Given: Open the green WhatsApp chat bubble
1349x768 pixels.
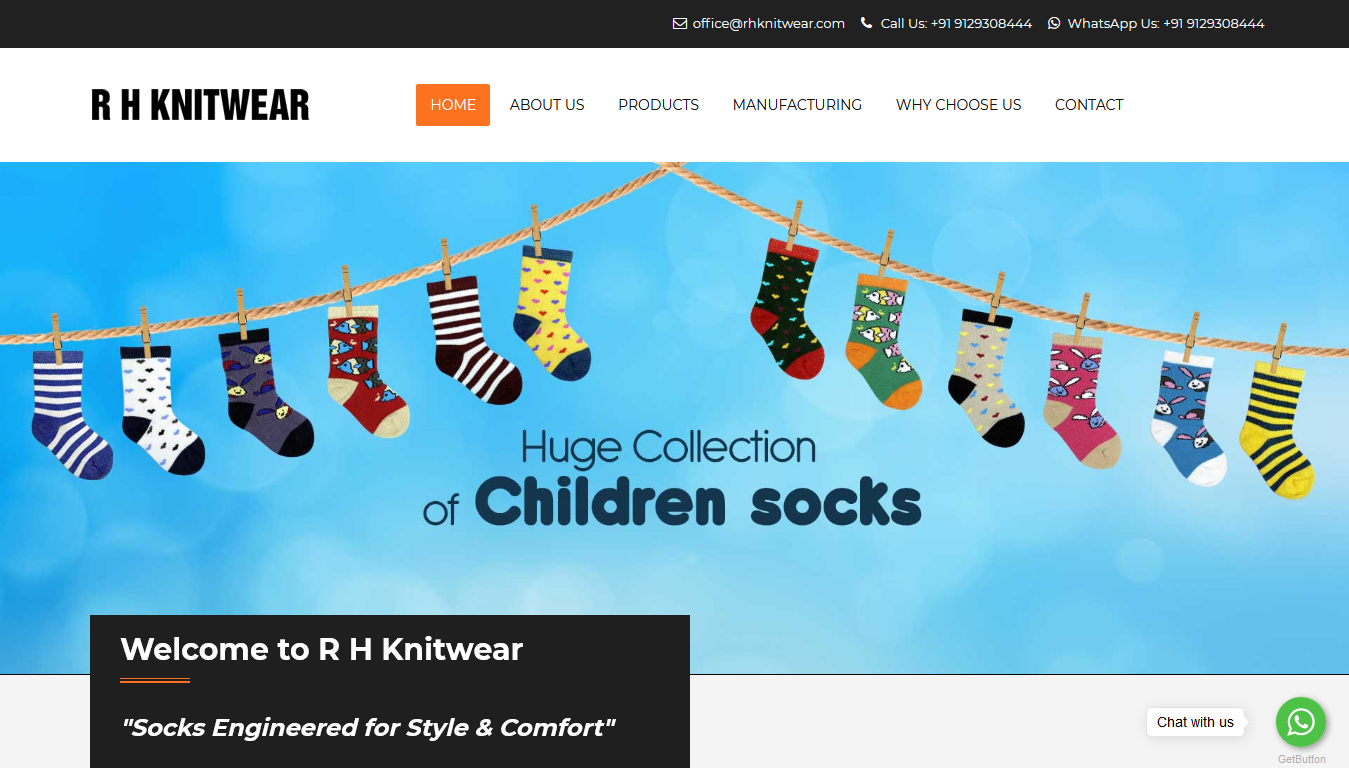Looking at the screenshot, I should point(1301,722).
